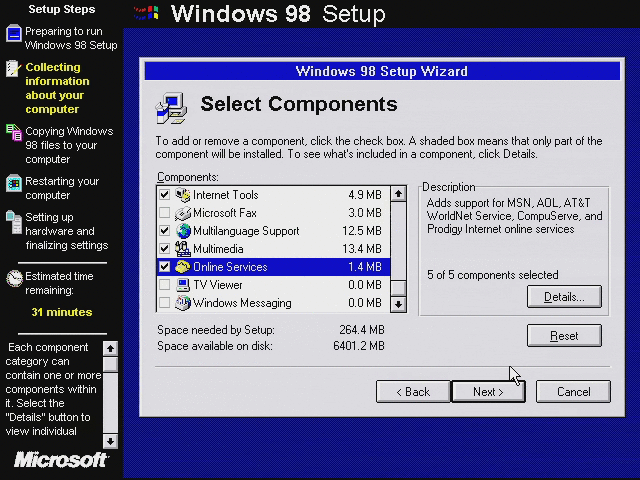Check the Windows Messaging checkbox

164,303
